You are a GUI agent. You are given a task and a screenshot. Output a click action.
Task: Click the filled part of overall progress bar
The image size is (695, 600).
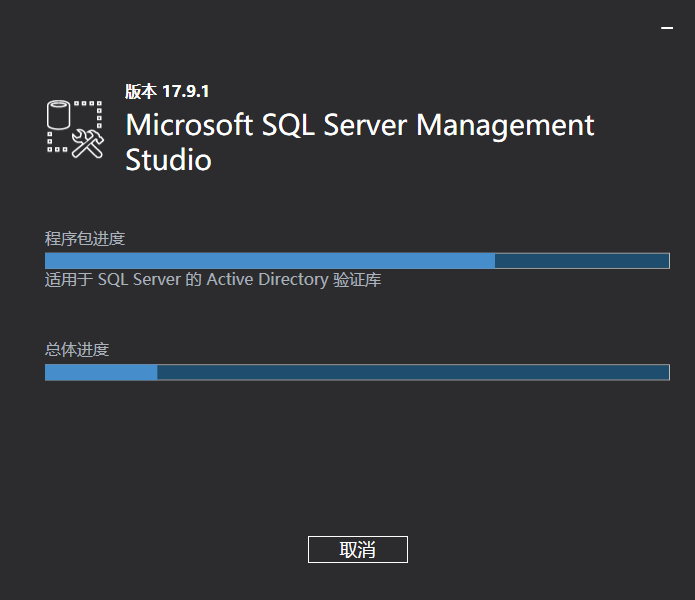(101, 372)
